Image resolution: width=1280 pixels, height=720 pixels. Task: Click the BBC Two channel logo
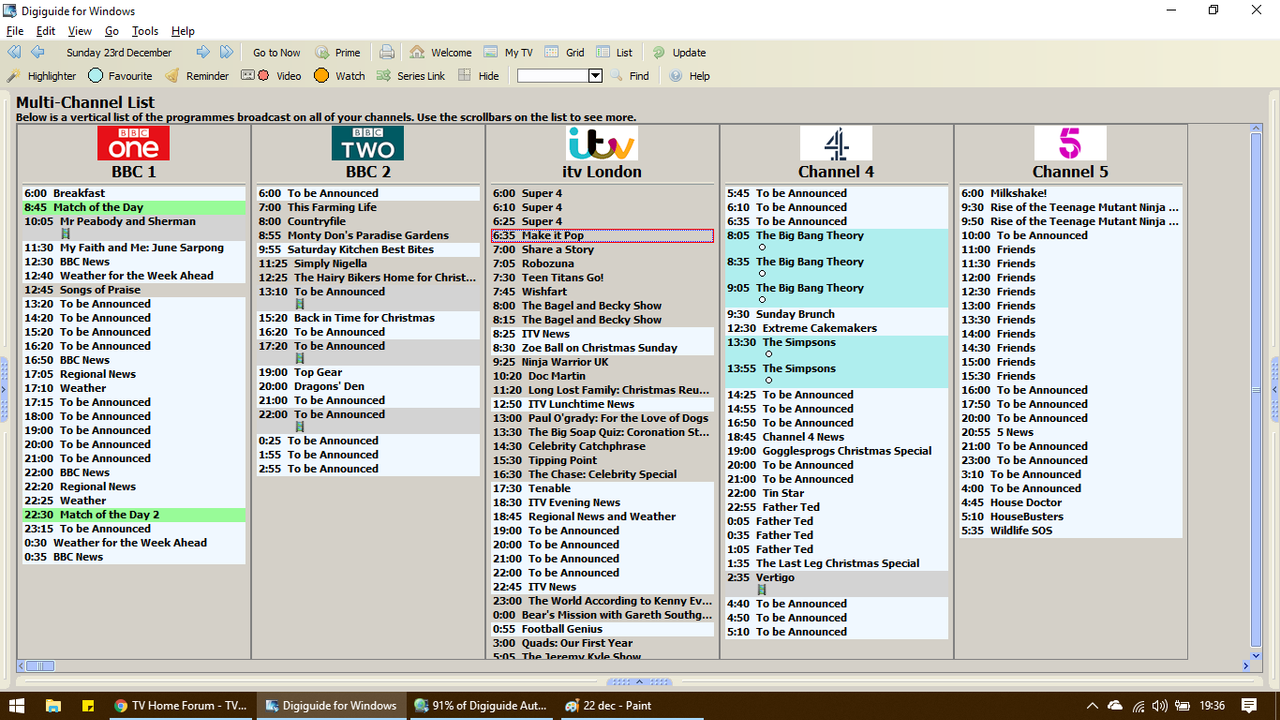(x=368, y=143)
